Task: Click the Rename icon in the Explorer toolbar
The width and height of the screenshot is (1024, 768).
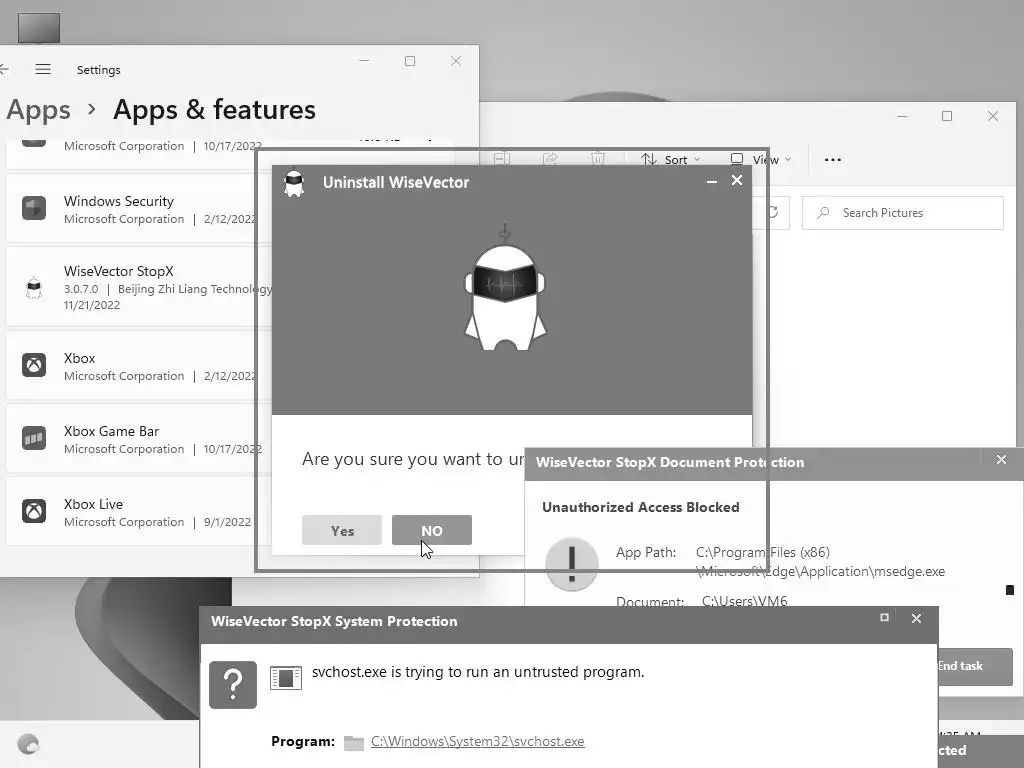Action: 502,159
